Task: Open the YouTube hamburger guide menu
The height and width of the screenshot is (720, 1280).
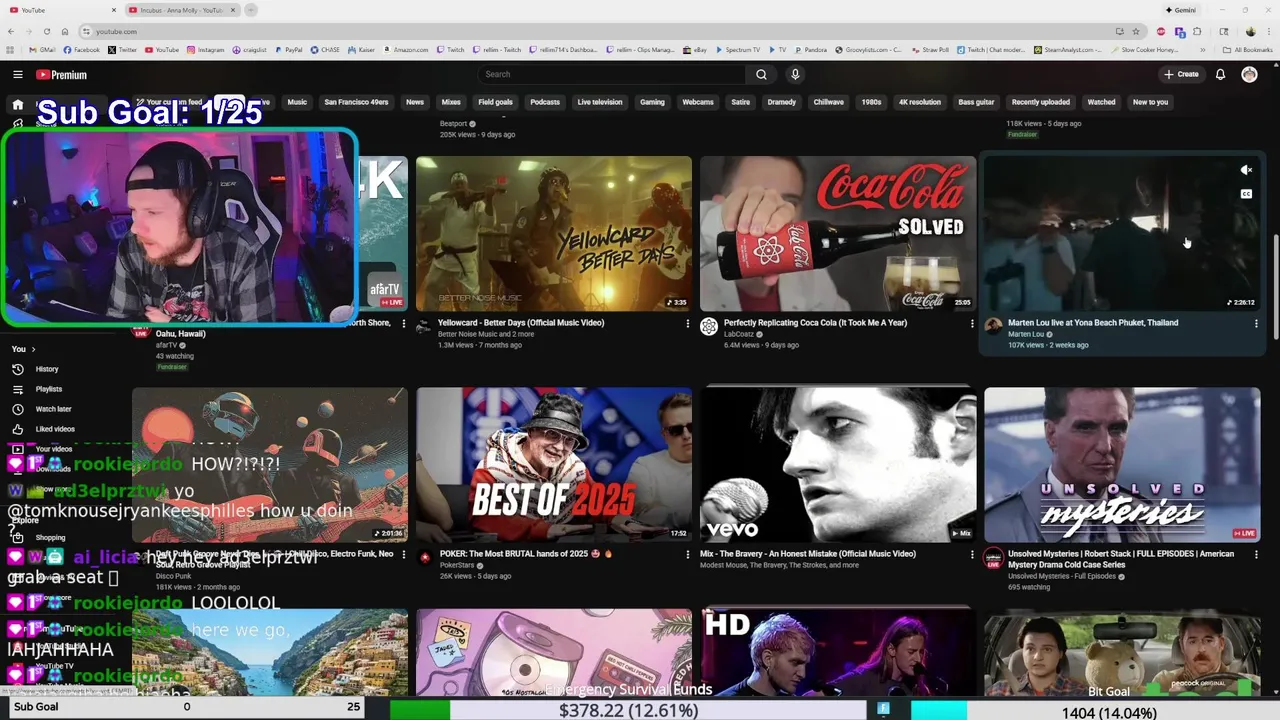Action: tap(18, 74)
